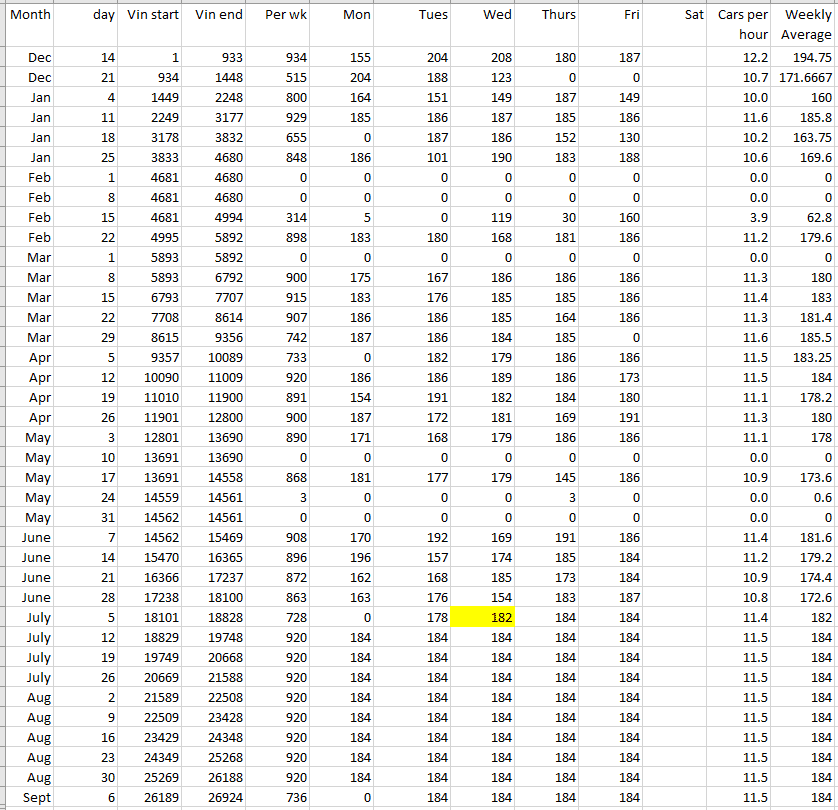Click the Per wk cell showing 314

click(x=281, y=218)
